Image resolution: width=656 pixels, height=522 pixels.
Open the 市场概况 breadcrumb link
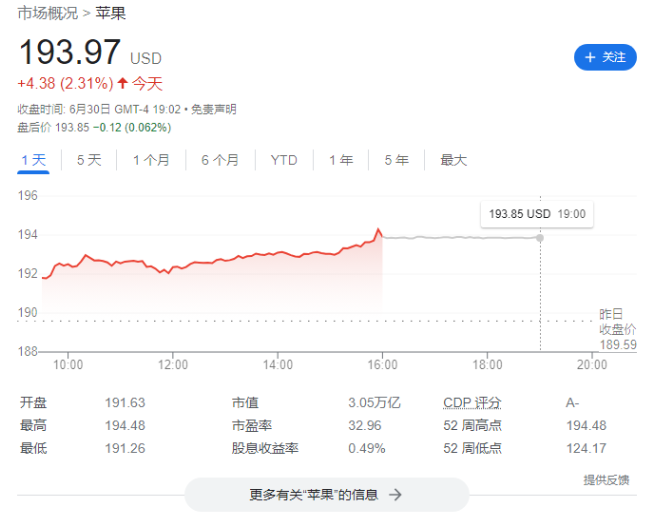click(48, 13)
